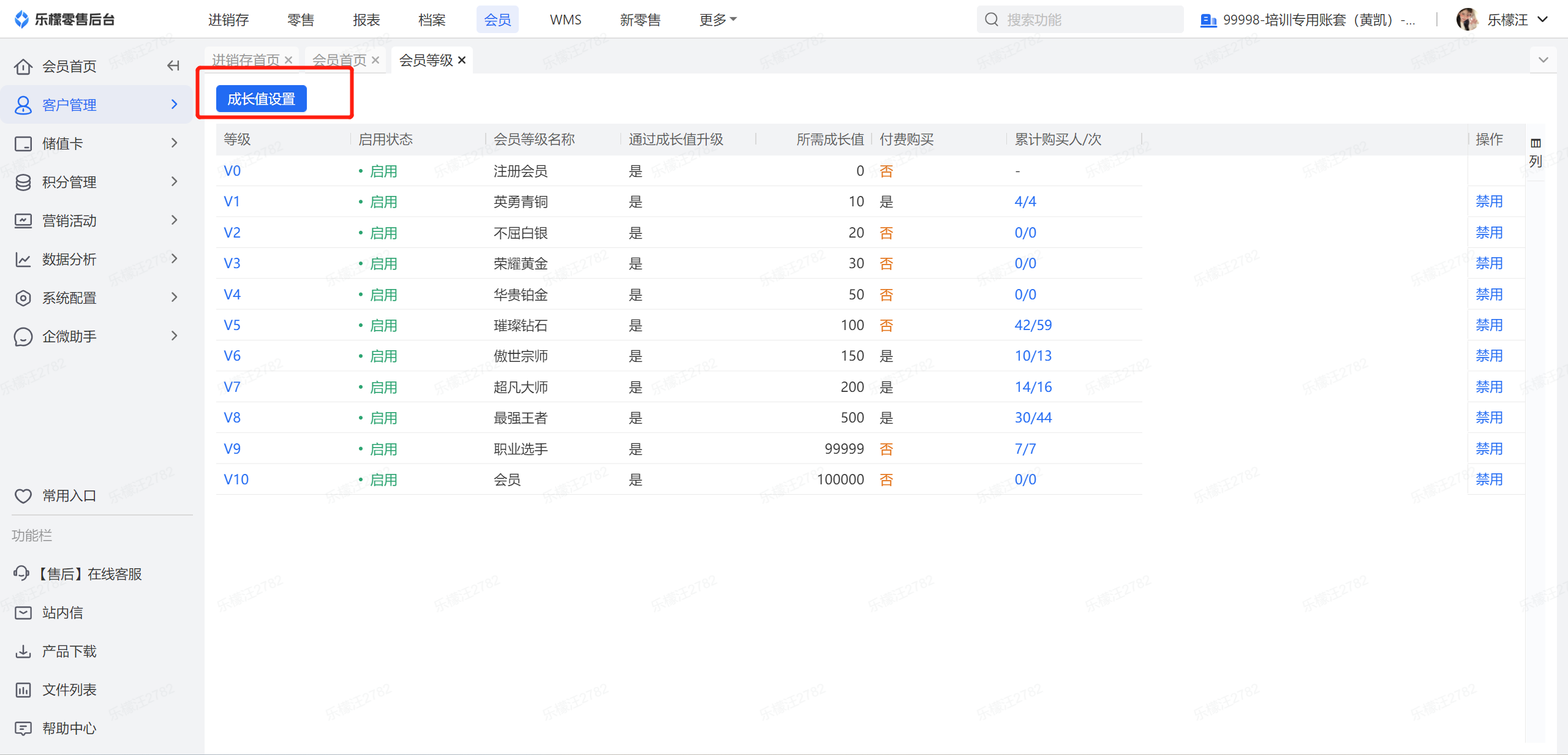Click the 成长值设置 button

click(x=262, y=99)
